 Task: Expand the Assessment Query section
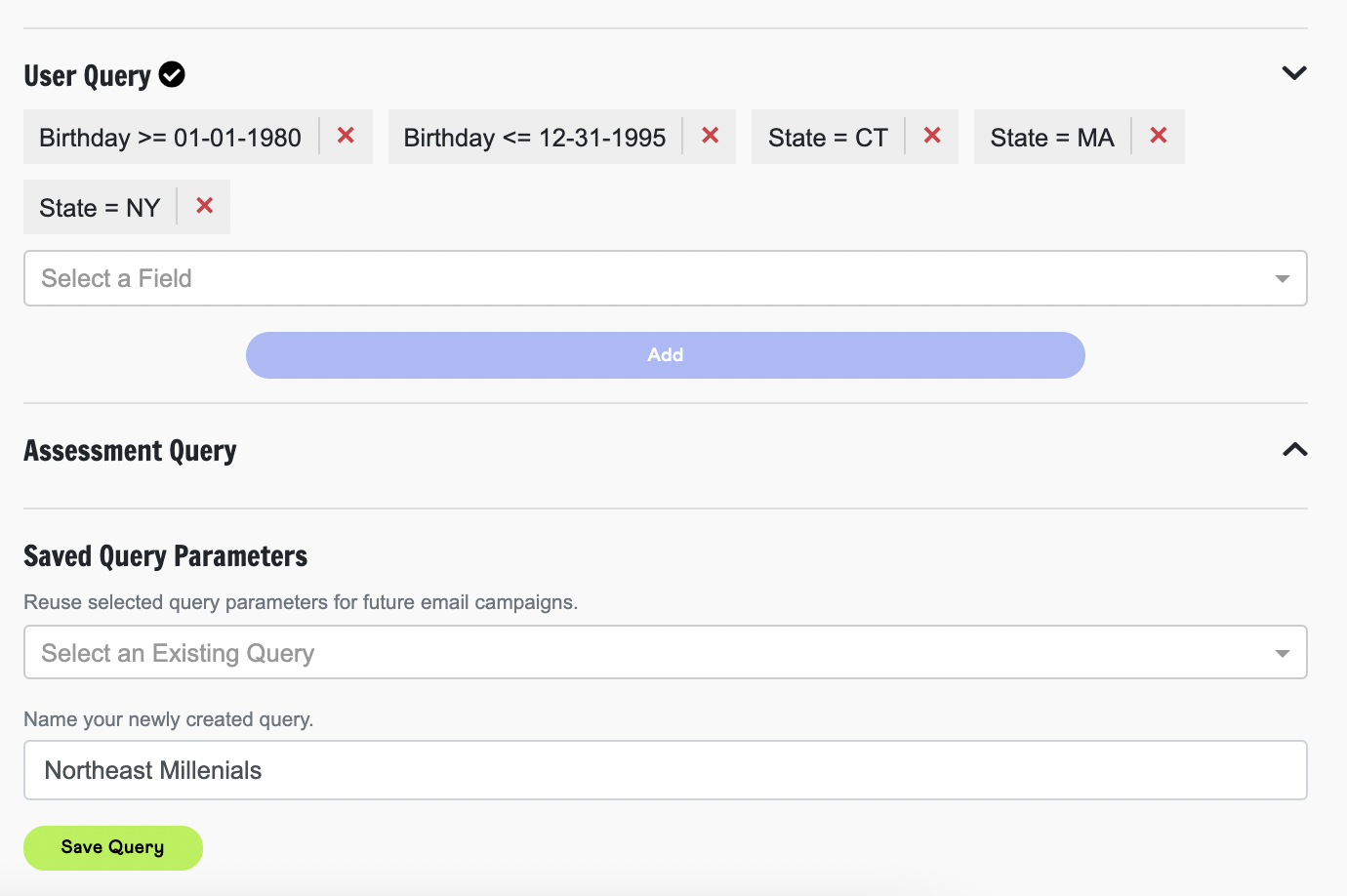coord(1294,450)
